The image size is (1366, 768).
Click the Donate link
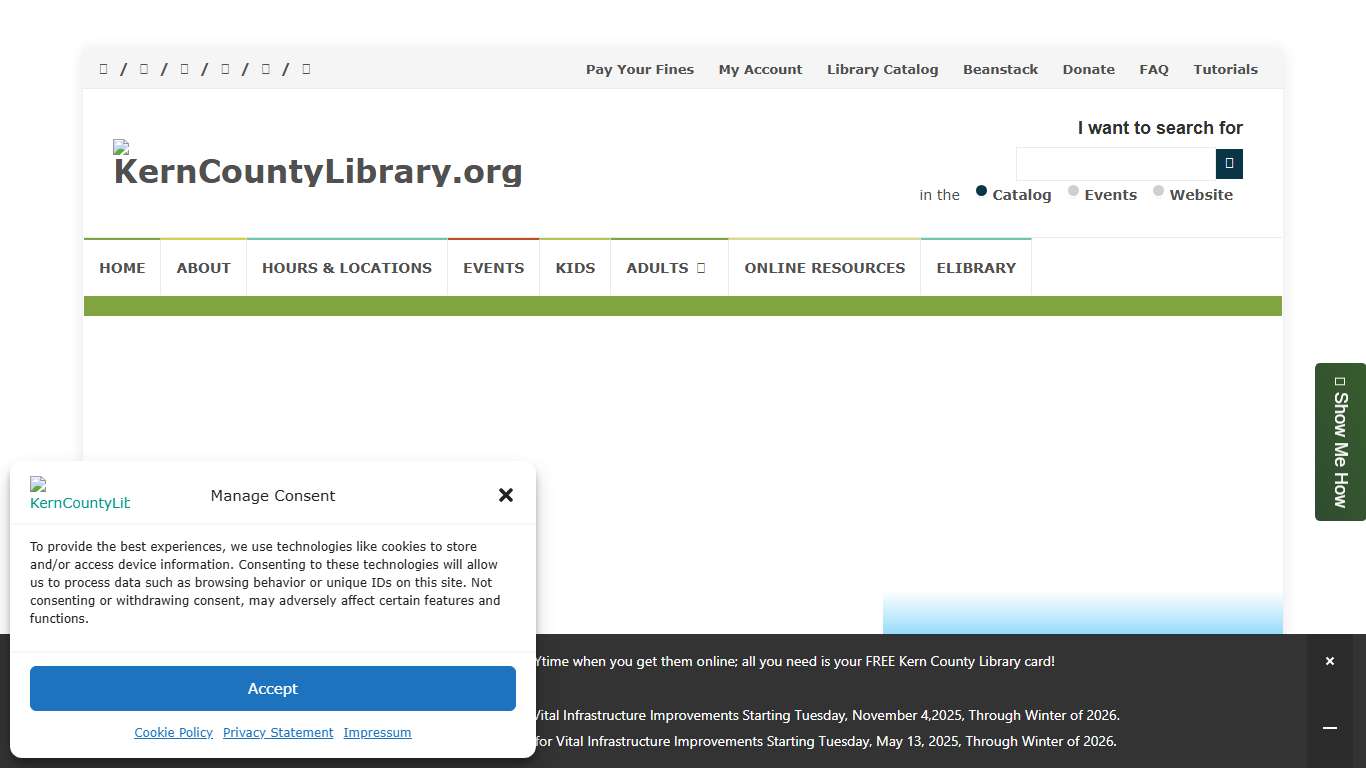1088,69
